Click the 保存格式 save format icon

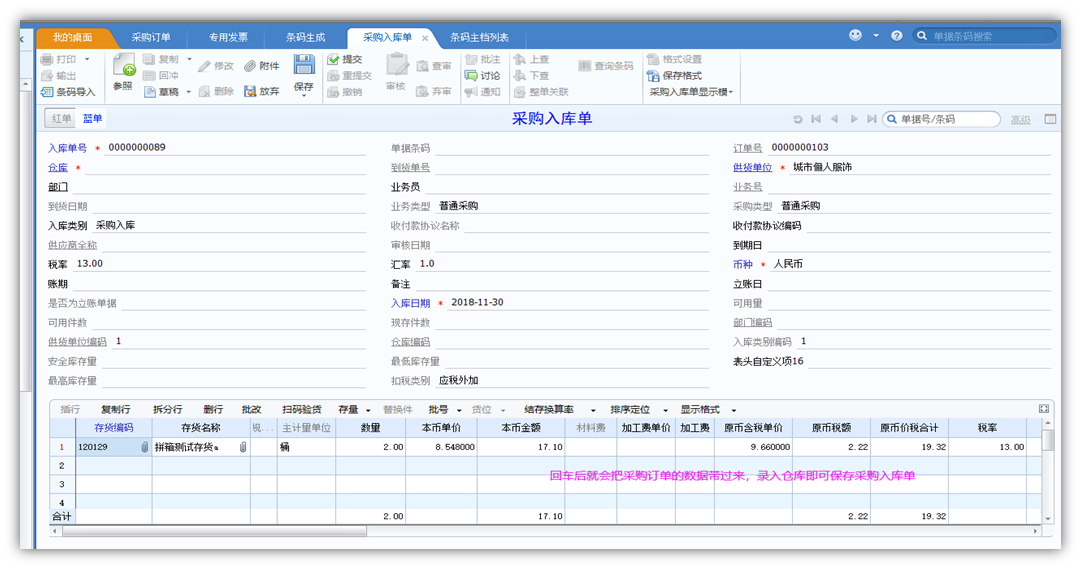point(653,76)
